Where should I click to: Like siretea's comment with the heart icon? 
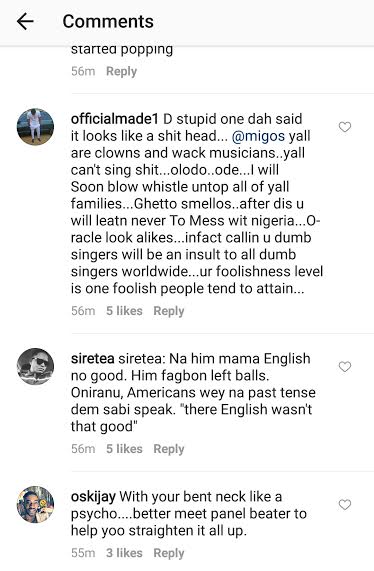[345, 366]
